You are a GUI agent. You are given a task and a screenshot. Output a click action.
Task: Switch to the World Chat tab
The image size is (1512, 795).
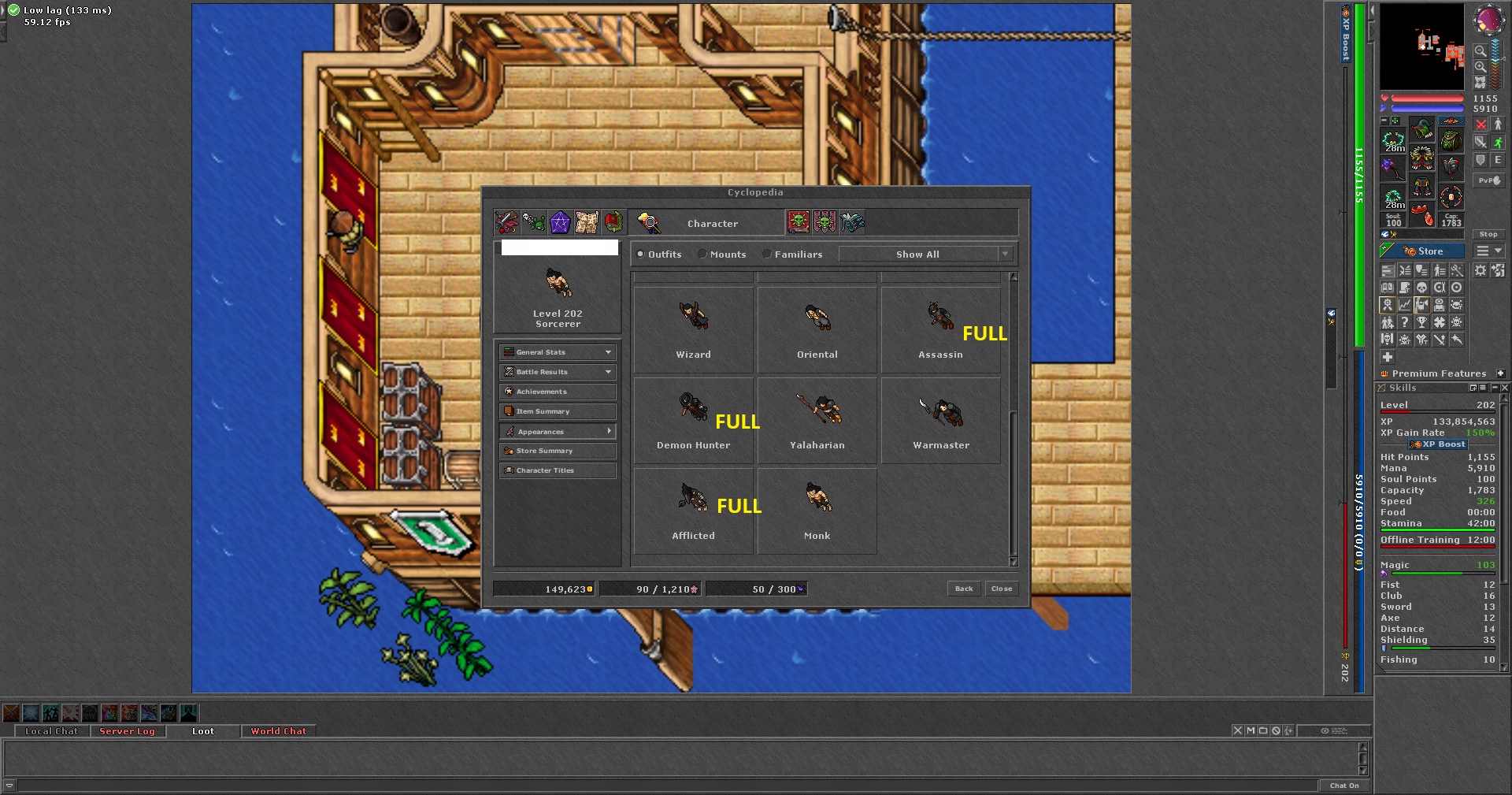(278, 731)
